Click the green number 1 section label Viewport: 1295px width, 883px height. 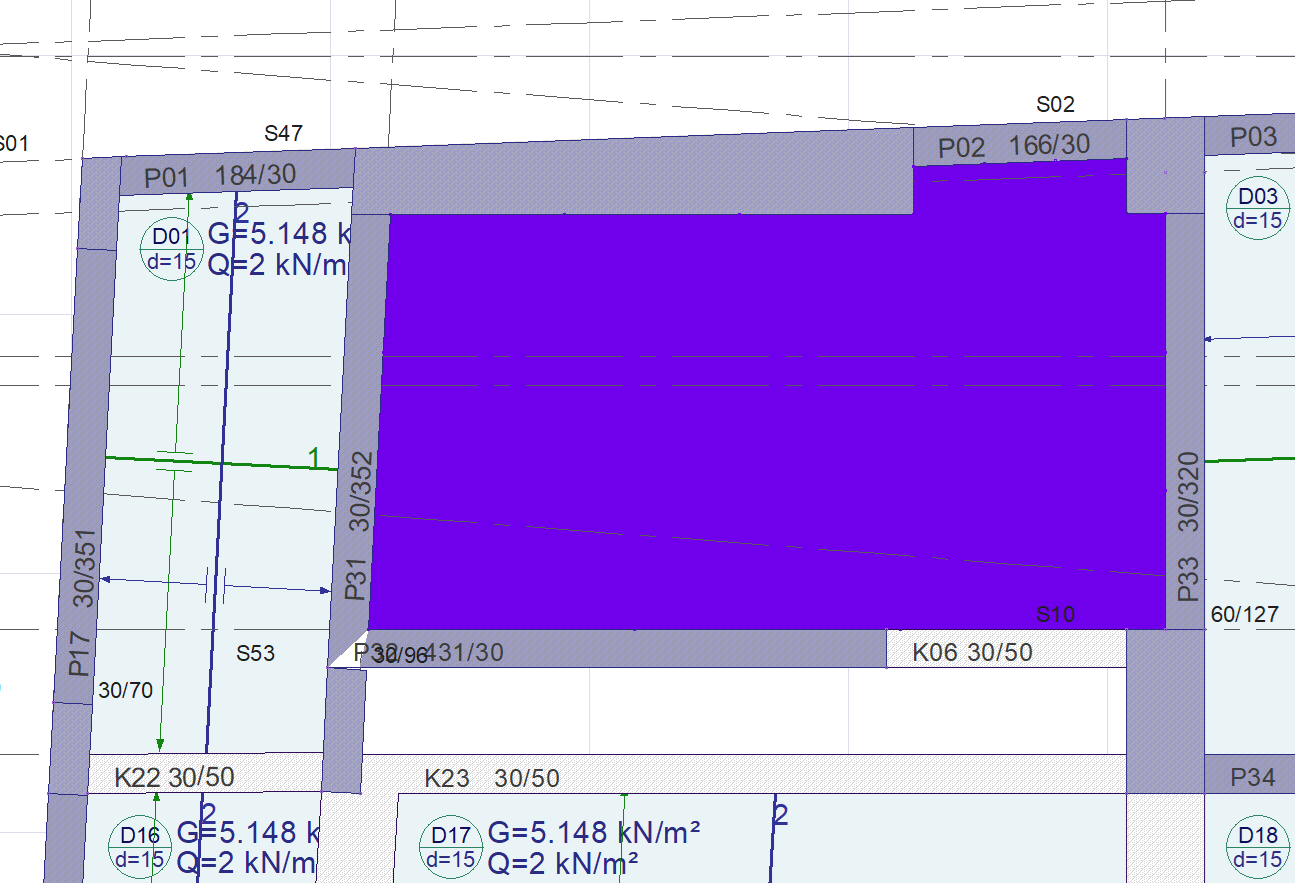click(314, 458)
